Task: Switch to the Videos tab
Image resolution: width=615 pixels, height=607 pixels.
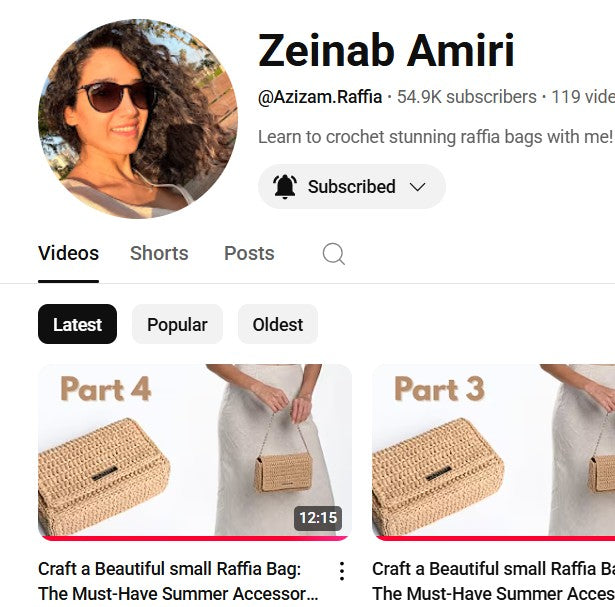Action: 68,253
